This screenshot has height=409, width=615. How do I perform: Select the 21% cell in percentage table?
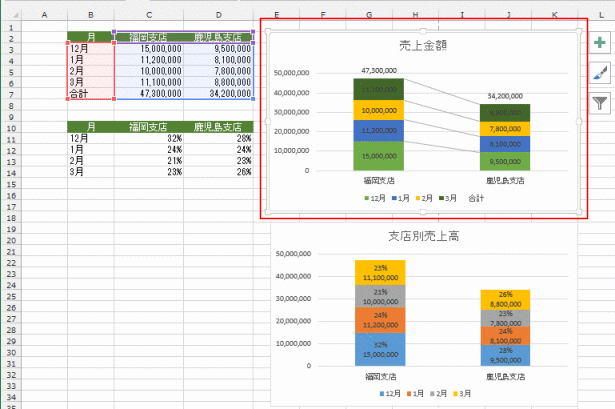[149, 161]
